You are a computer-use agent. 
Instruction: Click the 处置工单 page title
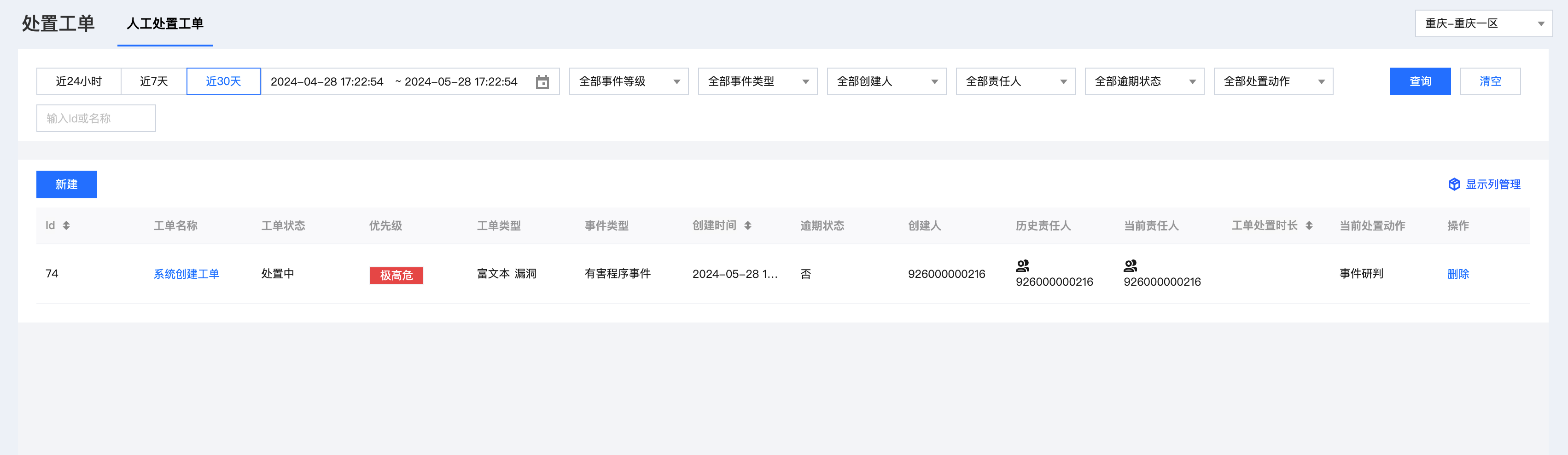58,24
